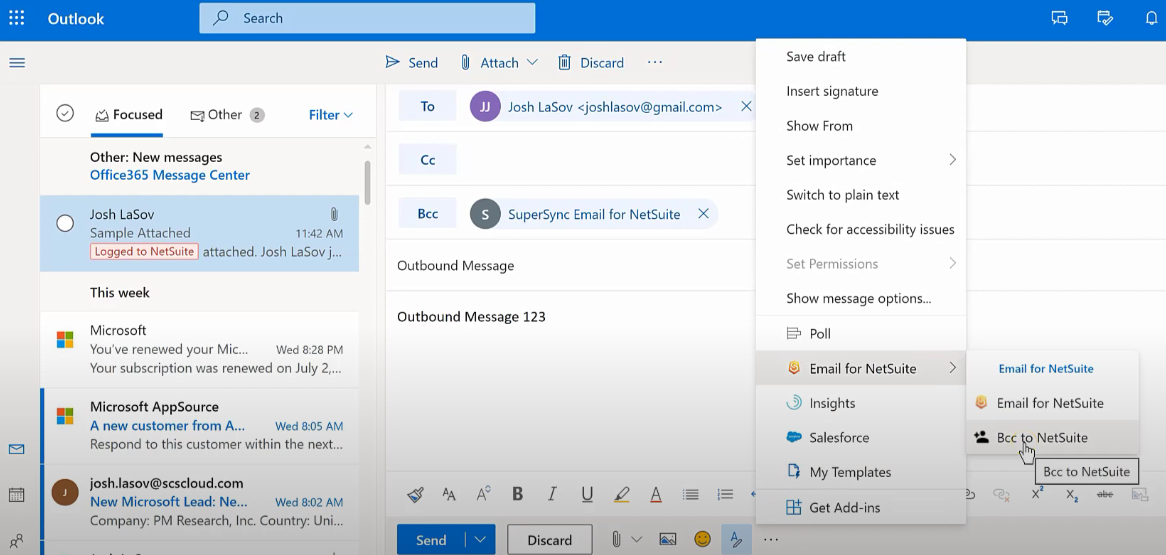The height and width of the screenshot is (555, 1166).
Task: Open the app launcher waffle icon
Action: pos(16,19)
